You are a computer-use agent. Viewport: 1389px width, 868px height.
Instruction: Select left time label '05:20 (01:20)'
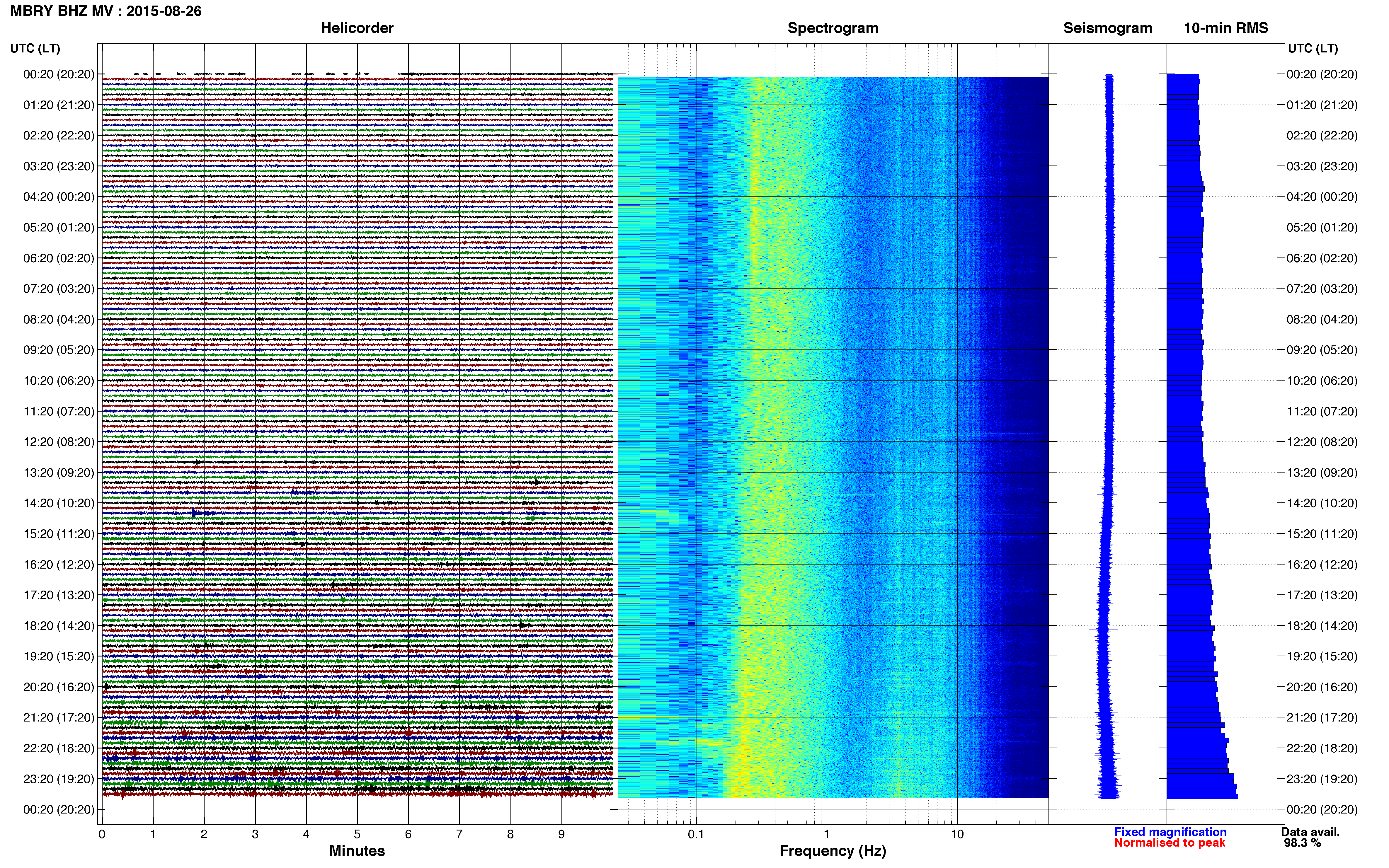(x=59, y=227)
